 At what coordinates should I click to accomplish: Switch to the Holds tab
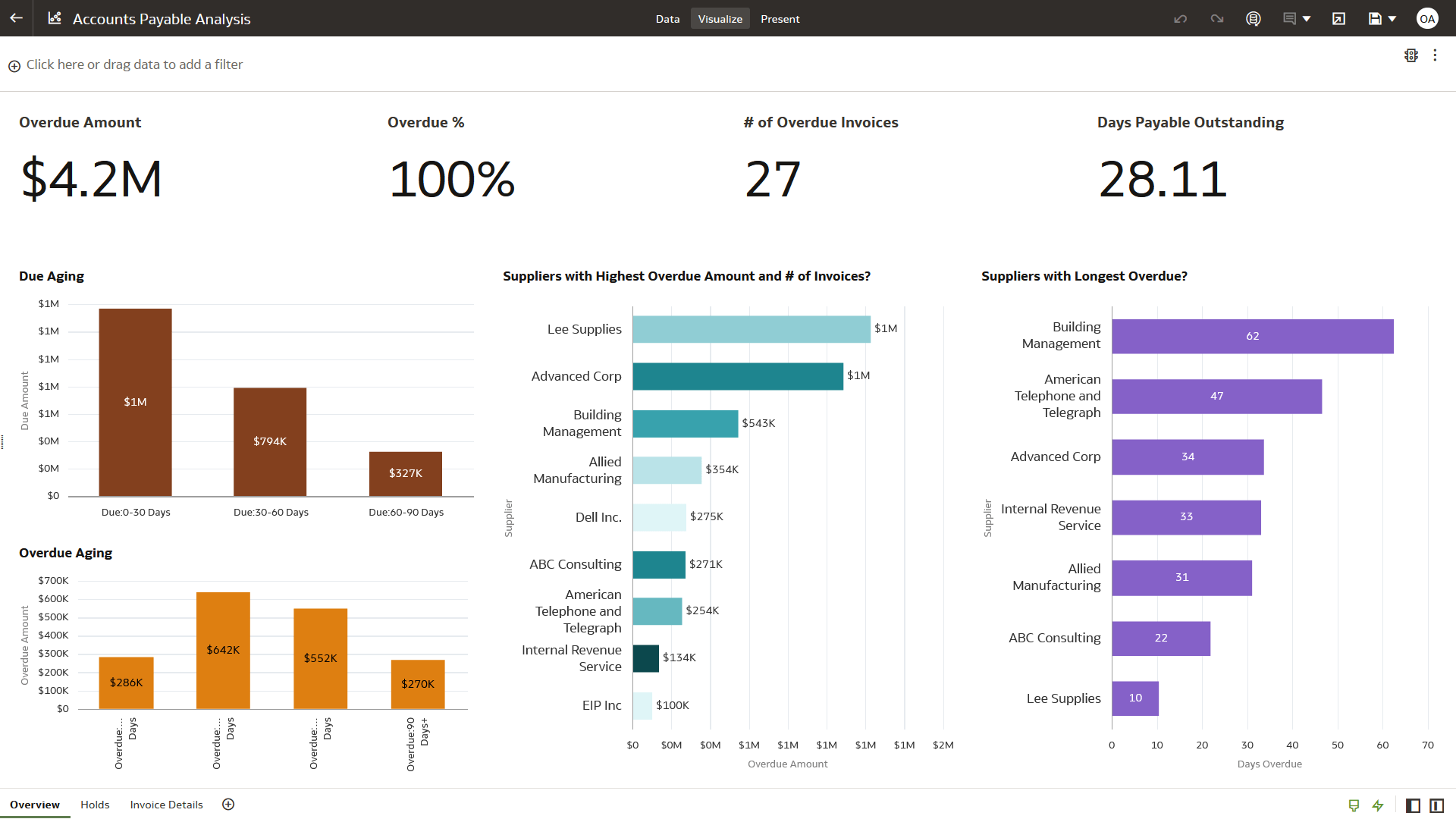[94, 805]
